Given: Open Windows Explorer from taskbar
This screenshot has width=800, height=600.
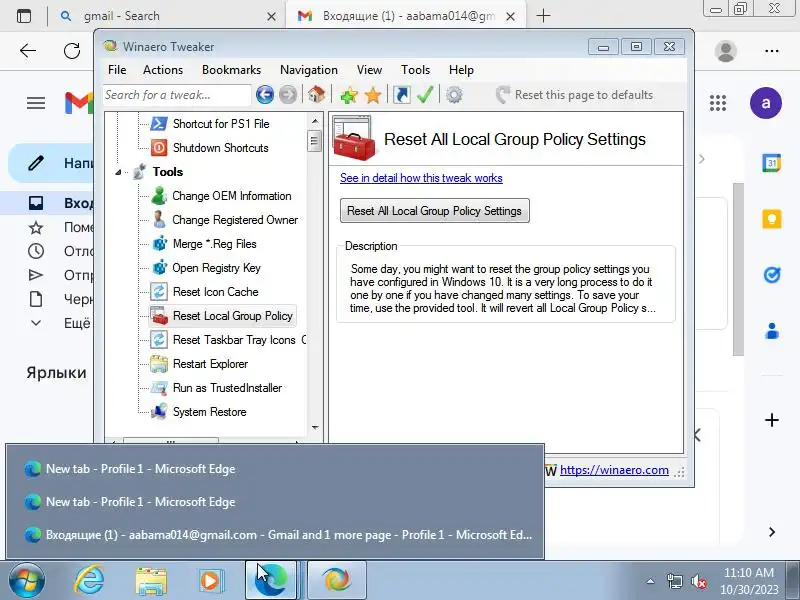Looking at the screenshot, I should coord(151,580).
